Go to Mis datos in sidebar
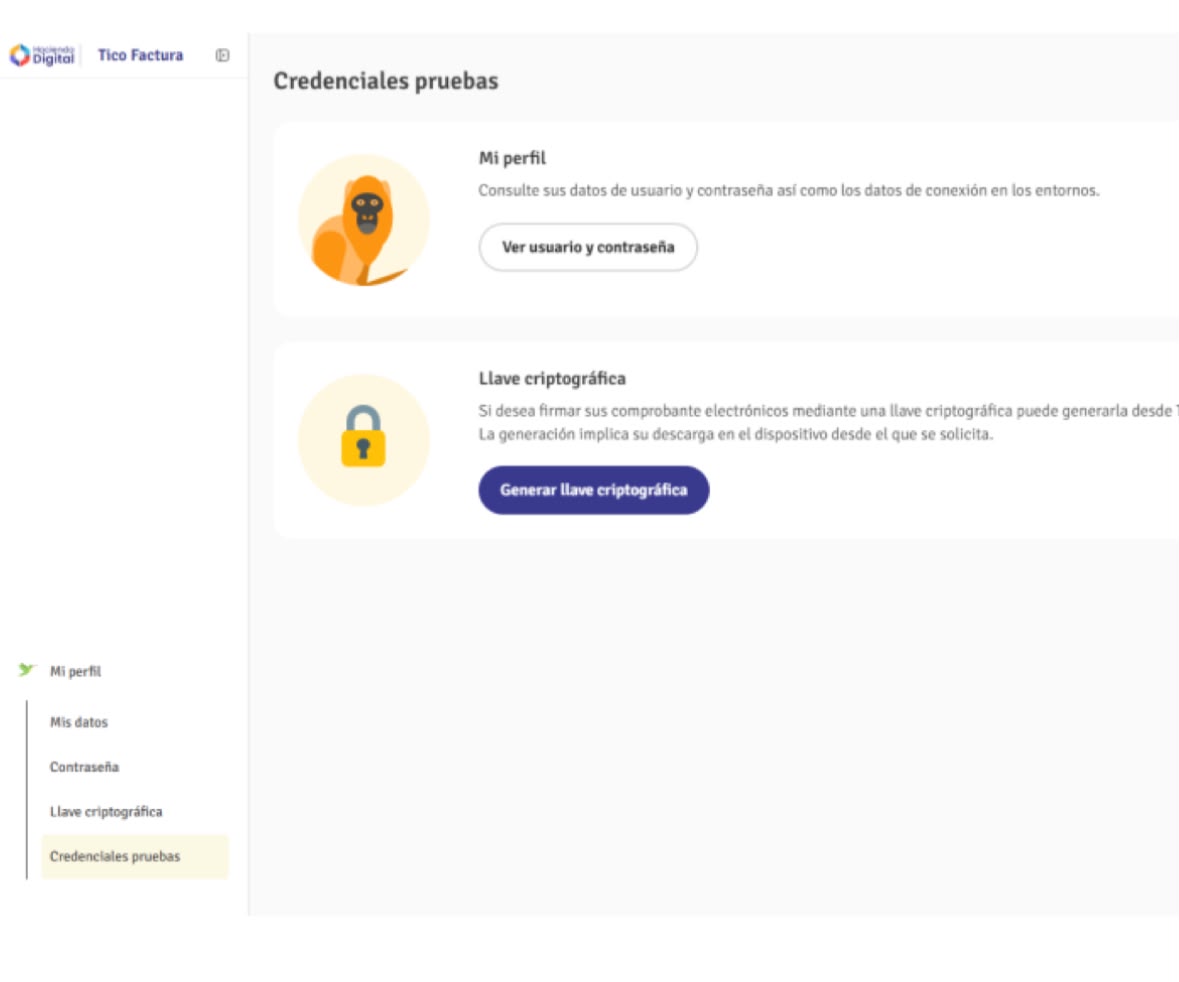Image resolution: width=1179 pixels, height=982 pixels. pyautogui.click(x=79, y=722)
